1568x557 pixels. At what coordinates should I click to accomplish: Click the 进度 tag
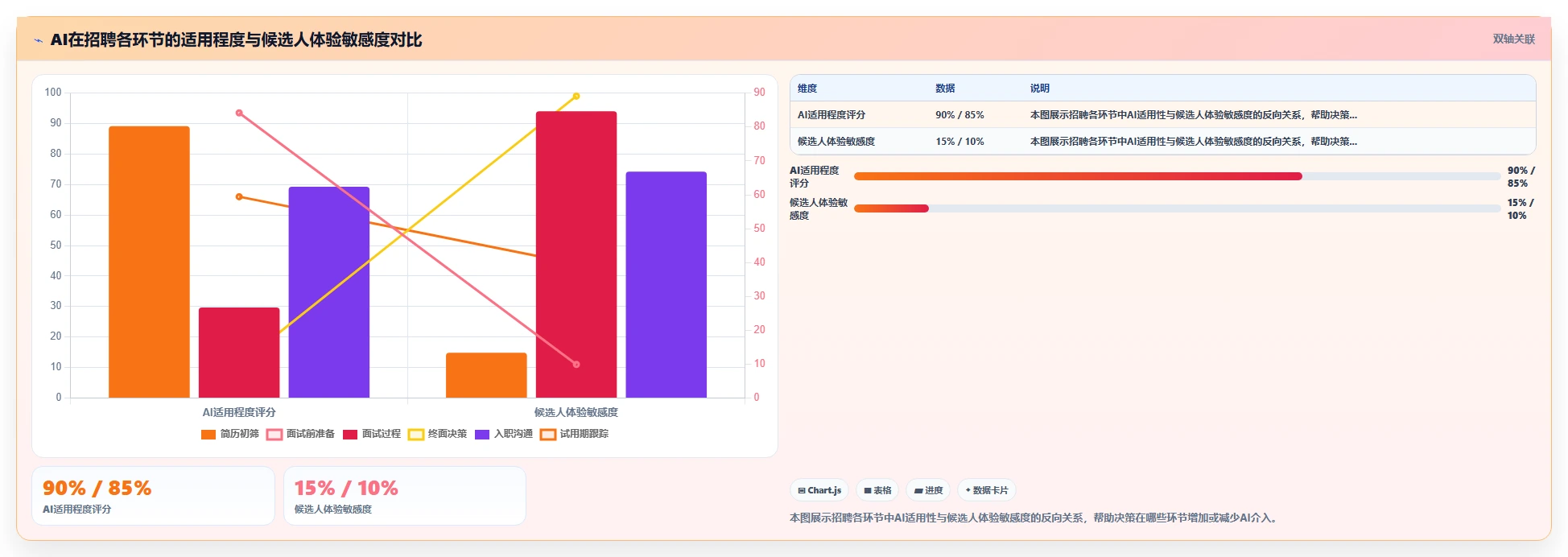(928, 490)
